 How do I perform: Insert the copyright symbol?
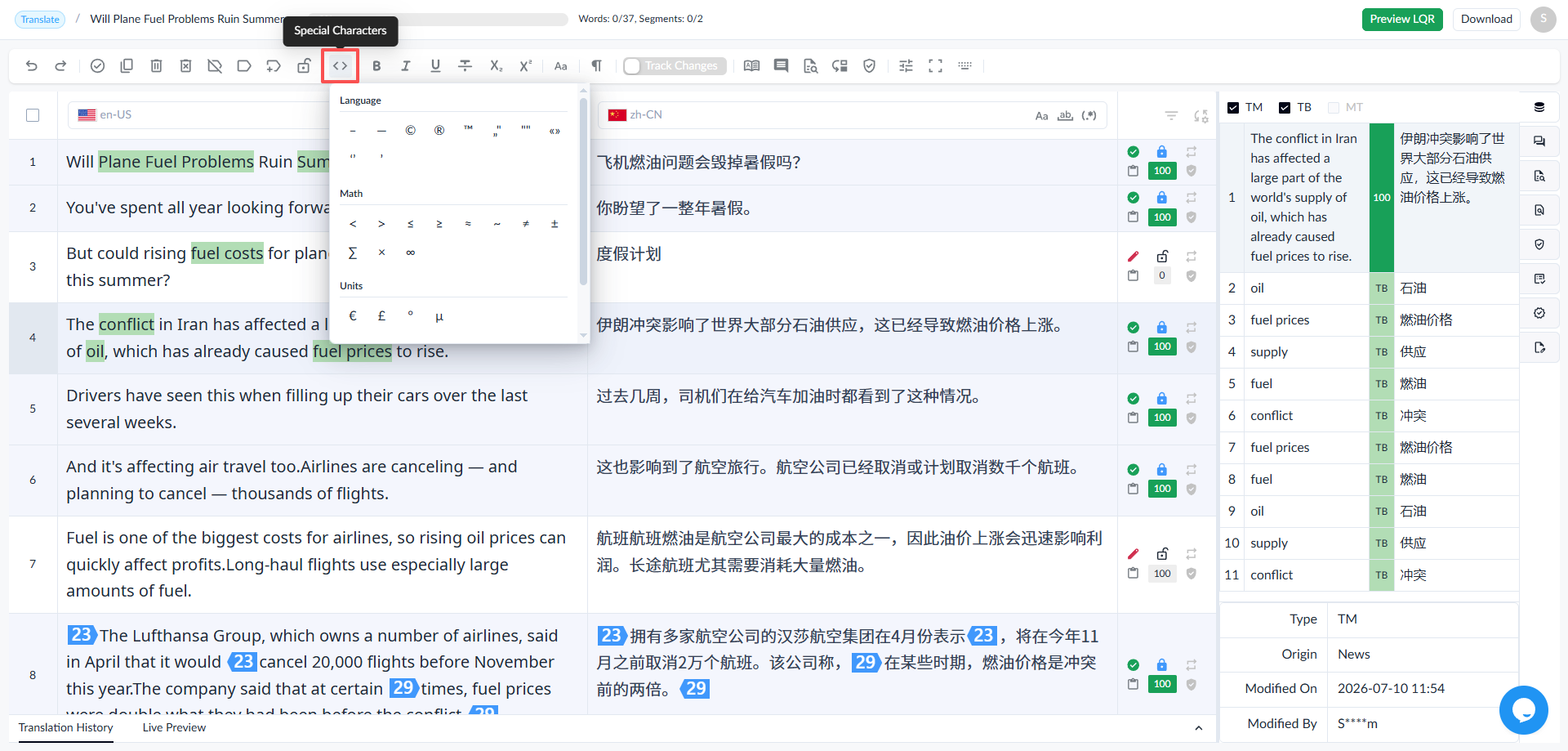coord(410,131)
